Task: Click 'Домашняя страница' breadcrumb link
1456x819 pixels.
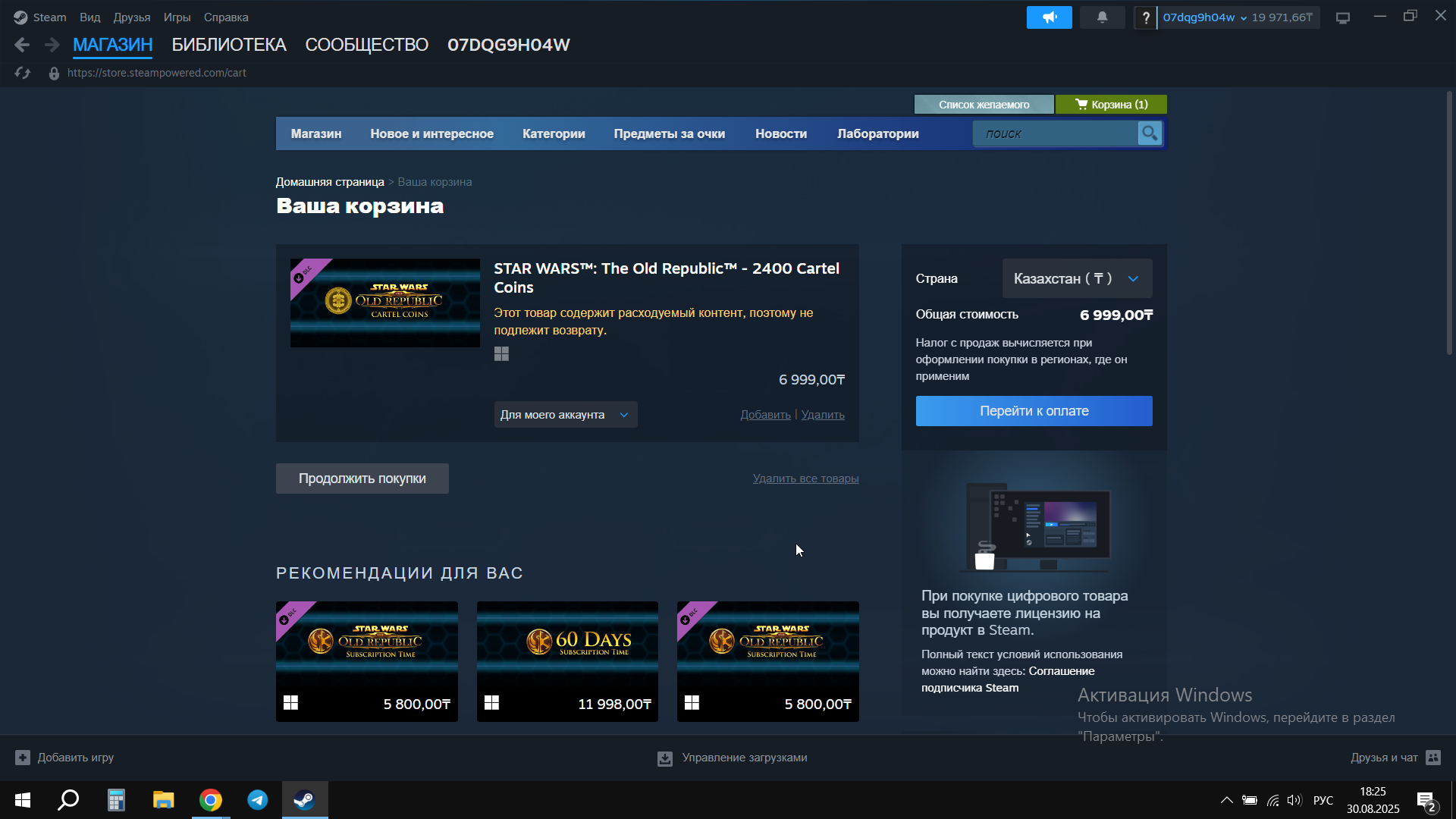Action: (x=330, y=182)
